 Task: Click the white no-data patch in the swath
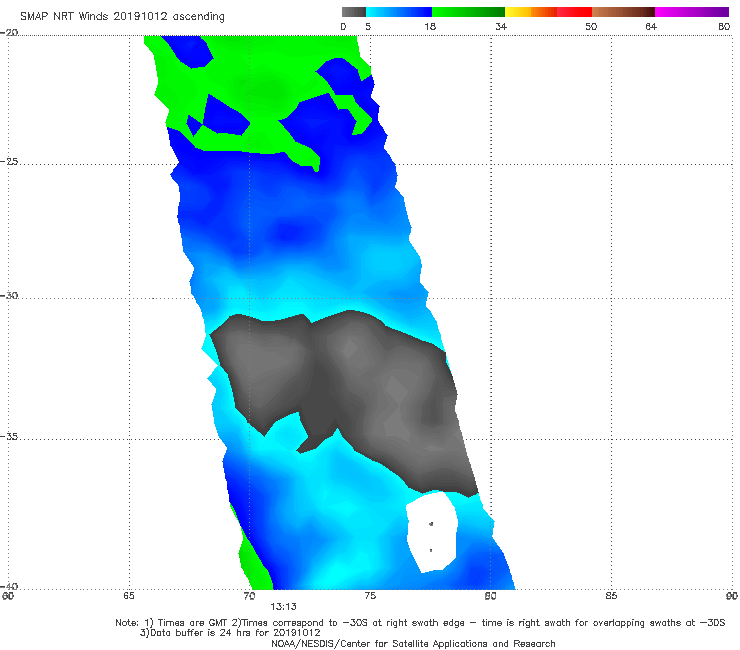432,532
